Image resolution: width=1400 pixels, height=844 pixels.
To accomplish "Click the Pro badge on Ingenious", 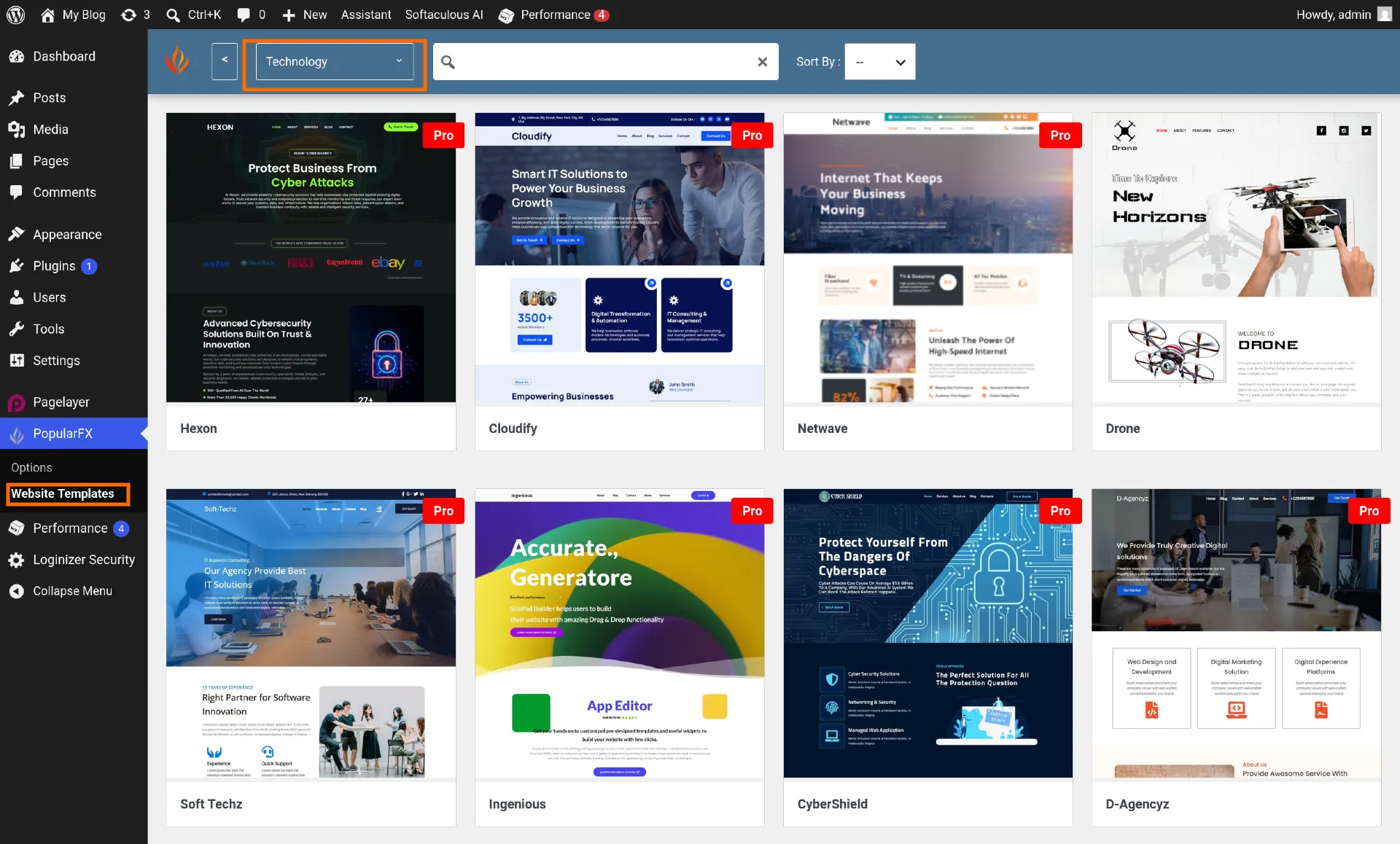I will coord(752,511).
